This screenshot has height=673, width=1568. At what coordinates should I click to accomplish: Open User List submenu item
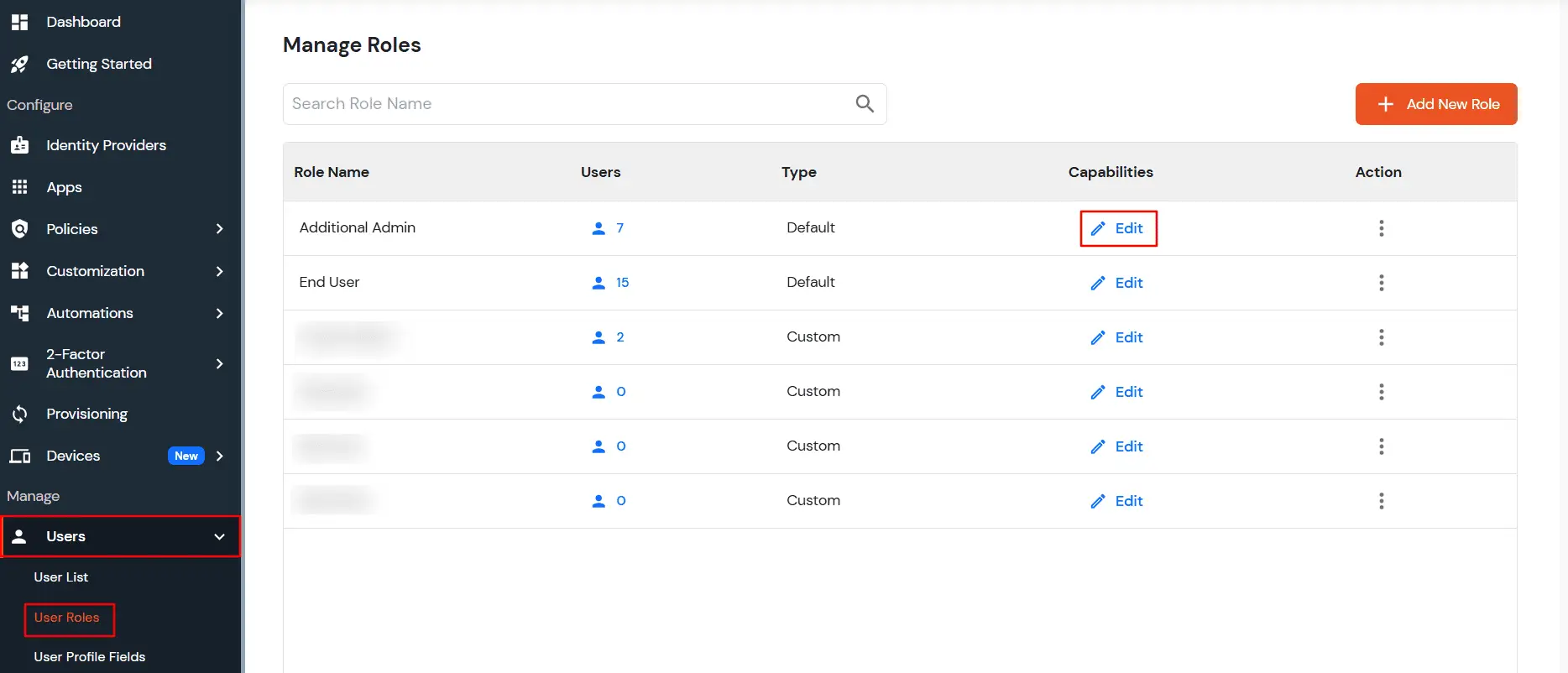pos(61,577)
